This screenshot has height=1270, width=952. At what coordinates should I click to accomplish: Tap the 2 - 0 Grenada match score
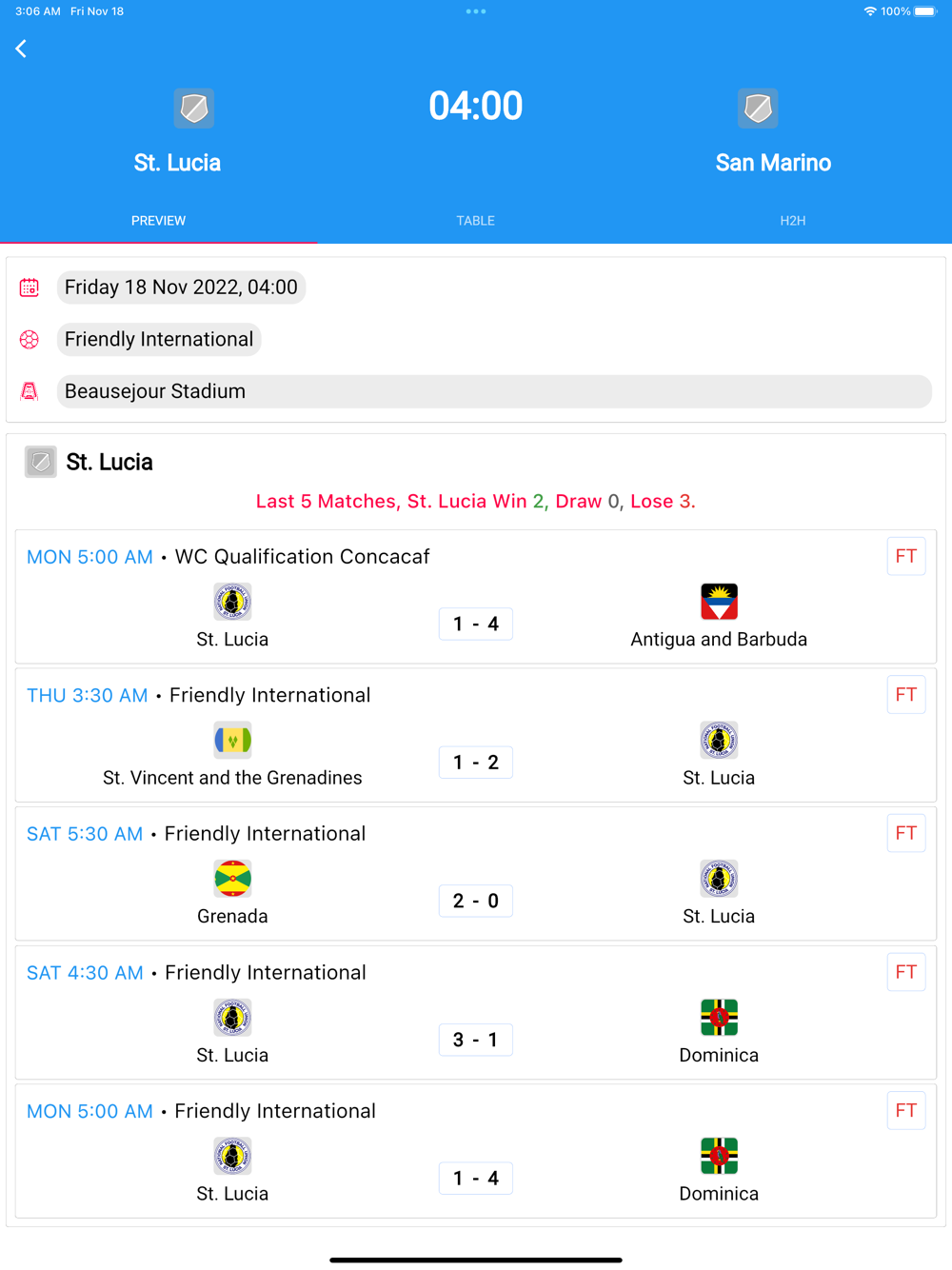[x=475, y=901]
